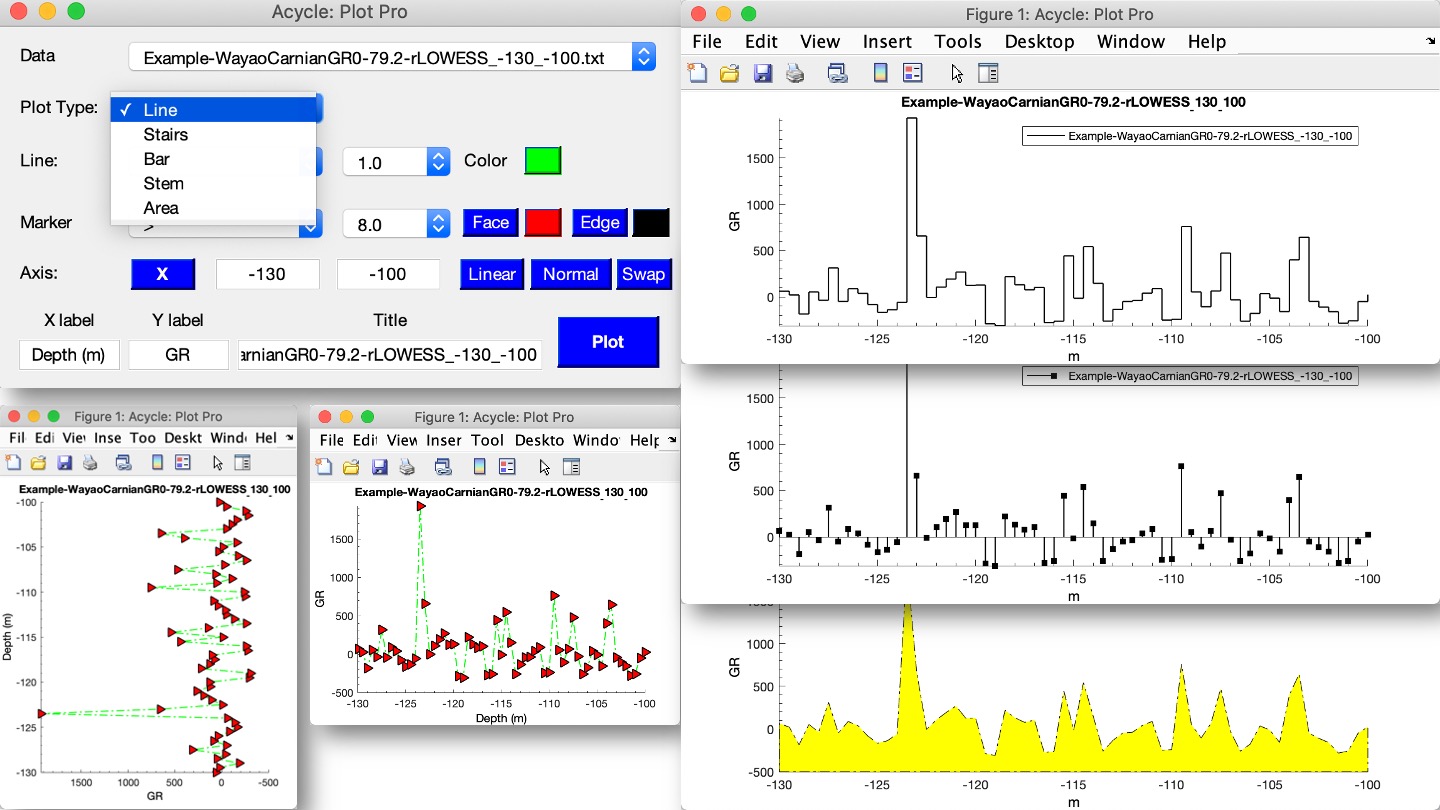1440x810 pixels.
Task: Open Property Inspector in swapped-axis depth figure
Action: pyautogui.click(x=242, y=463)
